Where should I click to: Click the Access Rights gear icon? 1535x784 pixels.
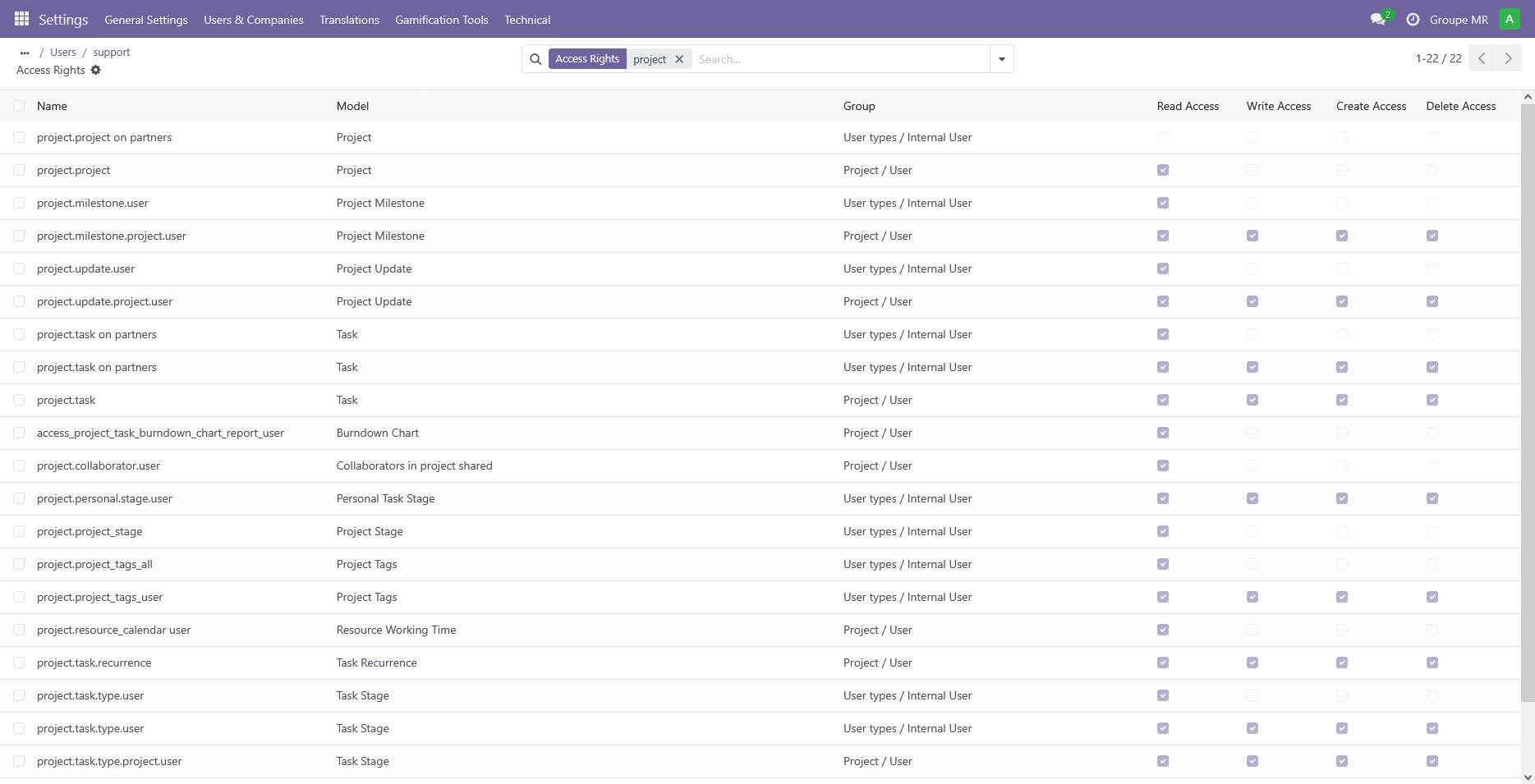tap(96, 70)
